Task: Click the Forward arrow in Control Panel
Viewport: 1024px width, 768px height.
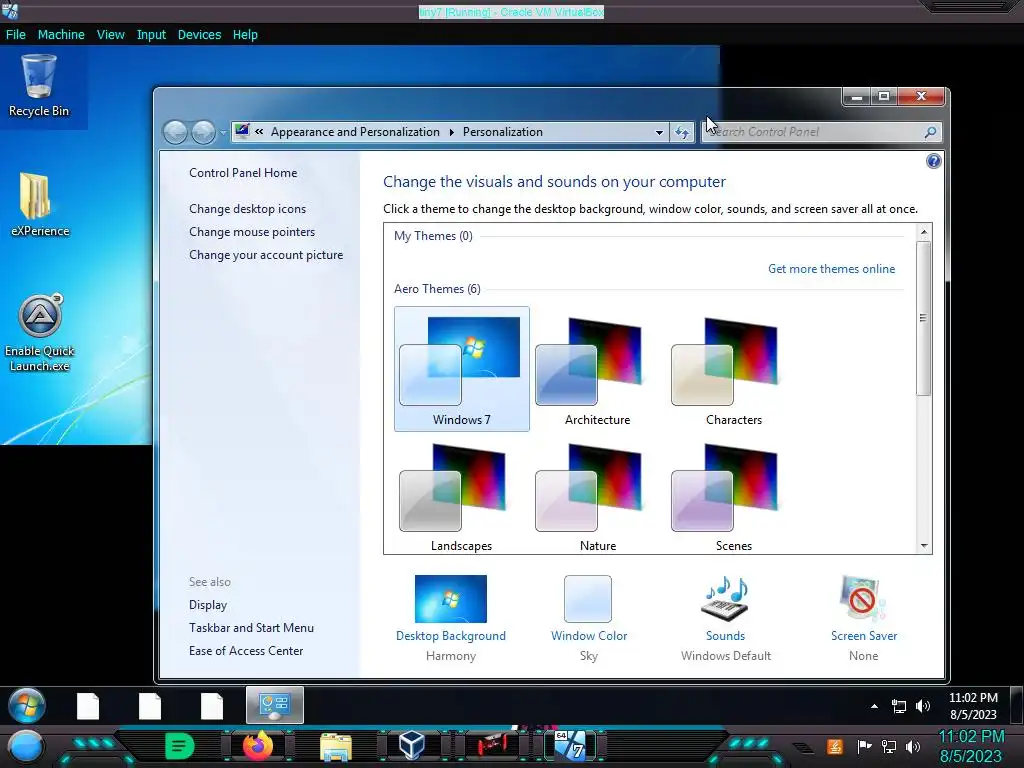Action: point(203,132)
